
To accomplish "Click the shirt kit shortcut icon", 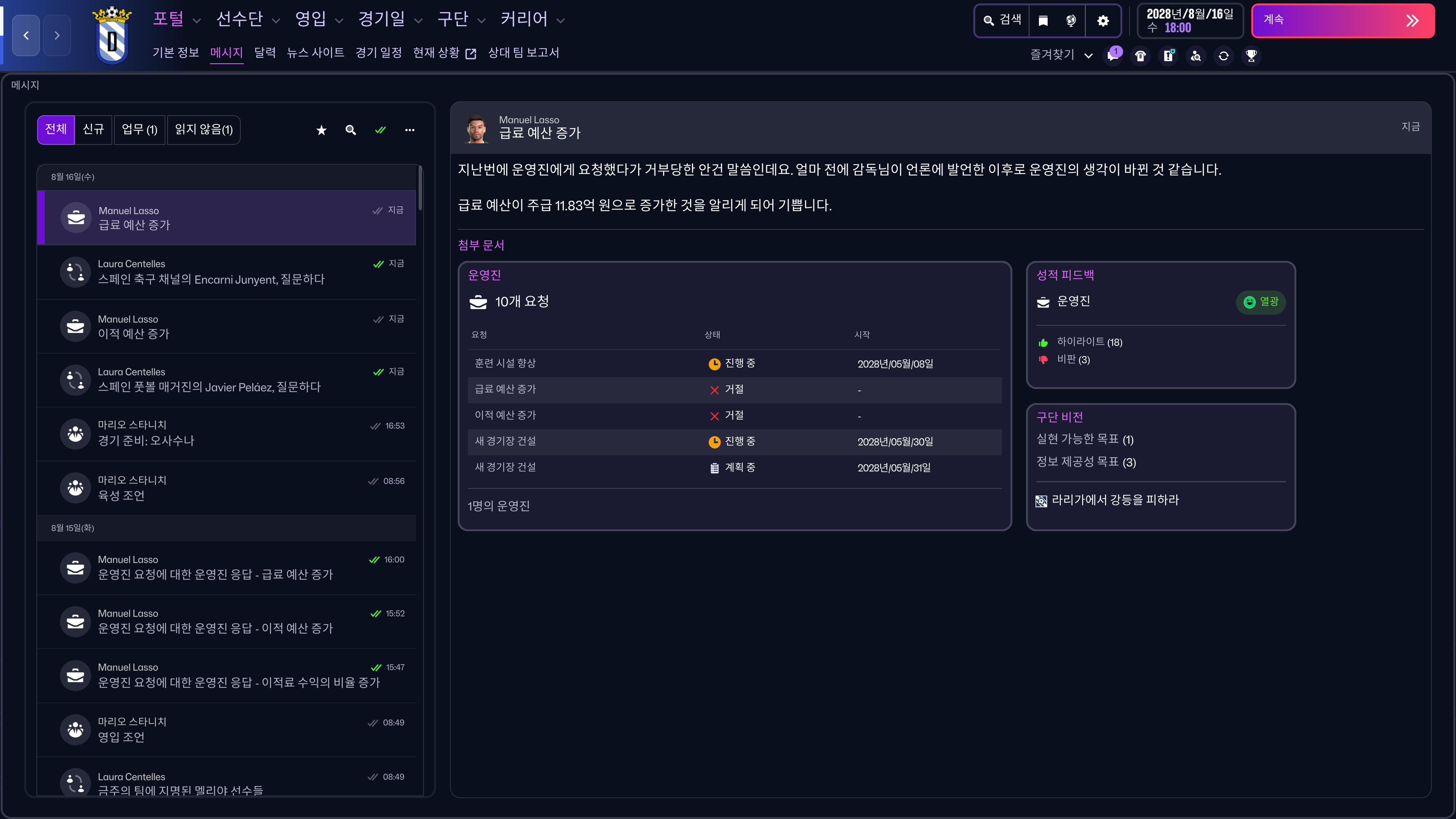I will [1141, 56].
